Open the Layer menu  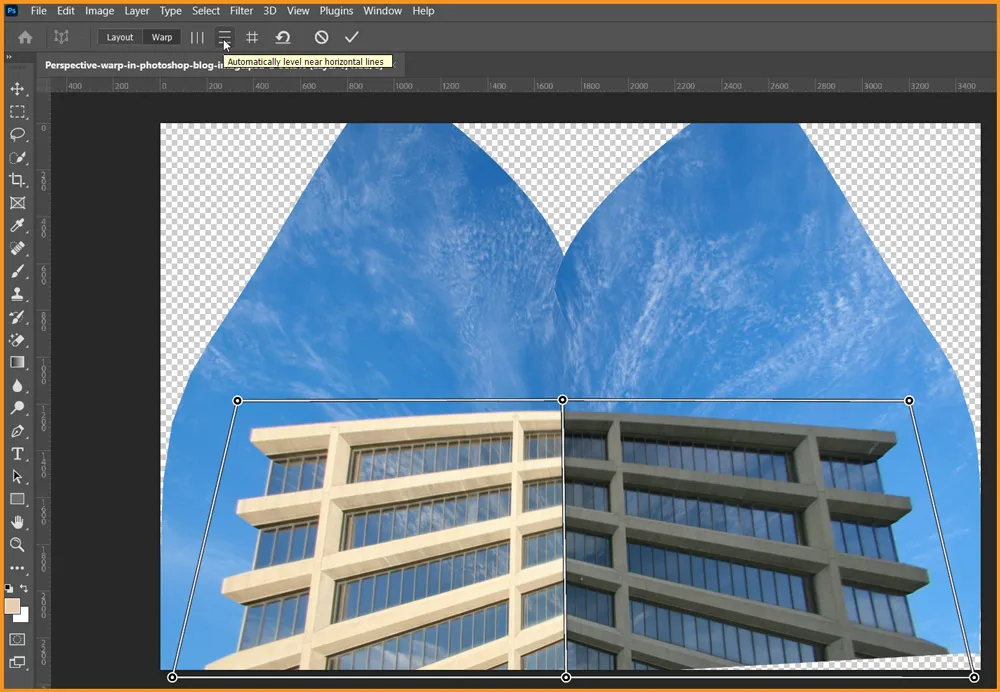[x=137, y=11]
